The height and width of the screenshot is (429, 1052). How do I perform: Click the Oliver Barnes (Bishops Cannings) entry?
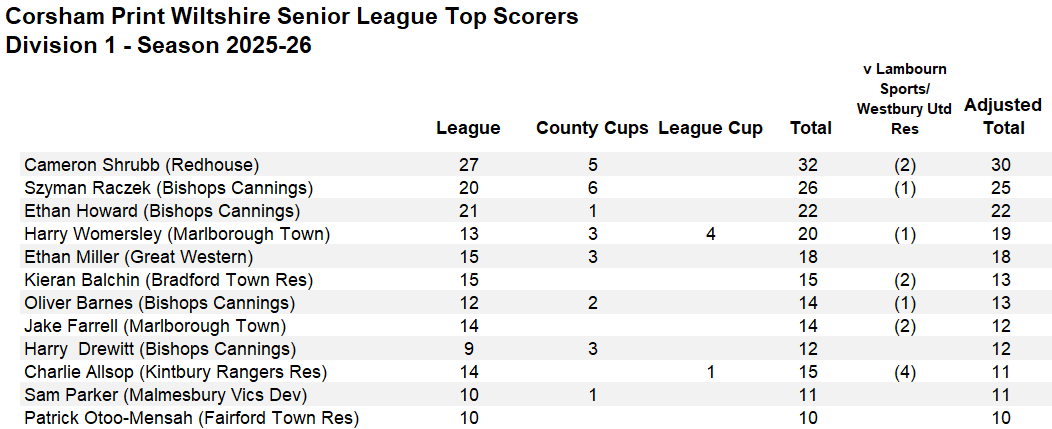tap(160, 303)
